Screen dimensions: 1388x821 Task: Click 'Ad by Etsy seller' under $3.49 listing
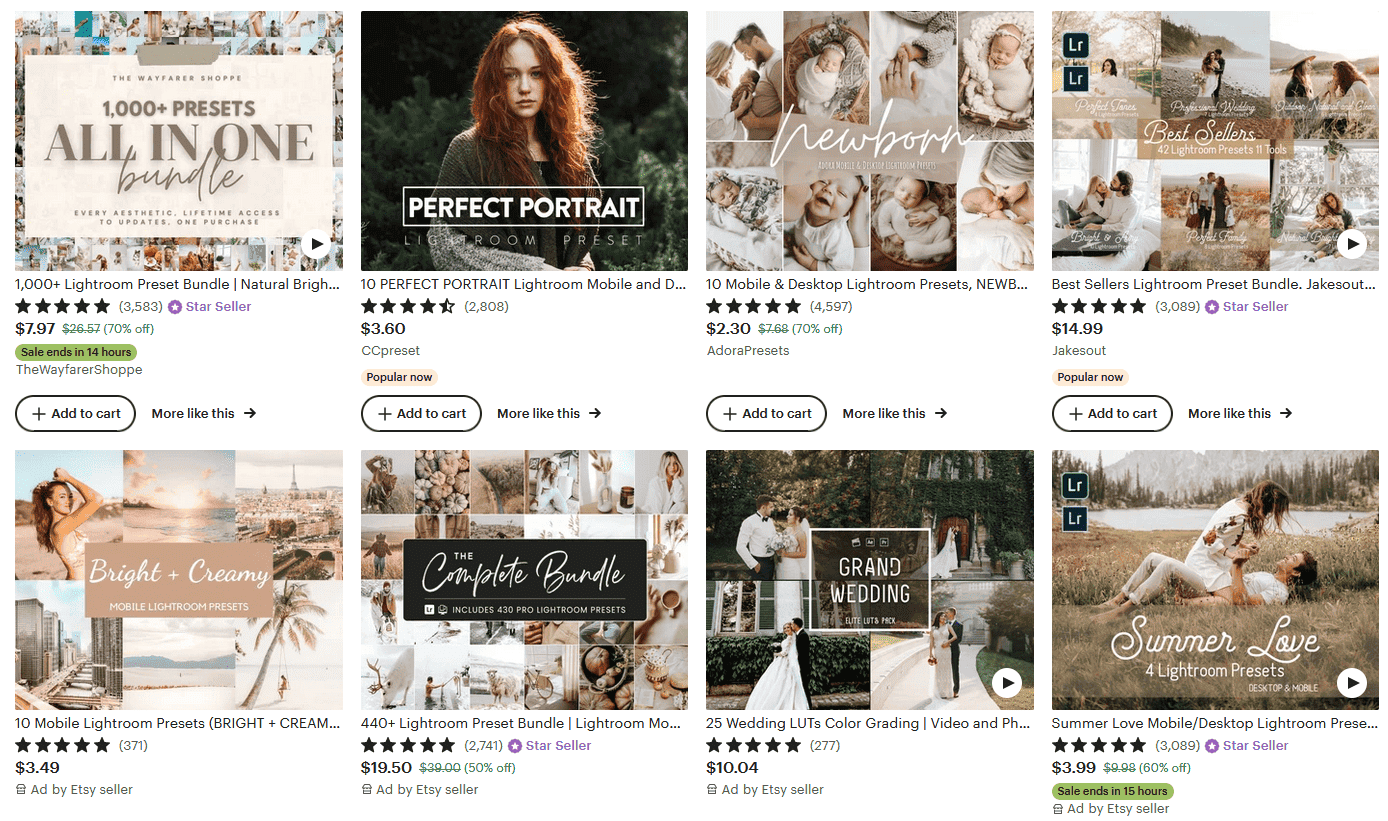point(74,789)
